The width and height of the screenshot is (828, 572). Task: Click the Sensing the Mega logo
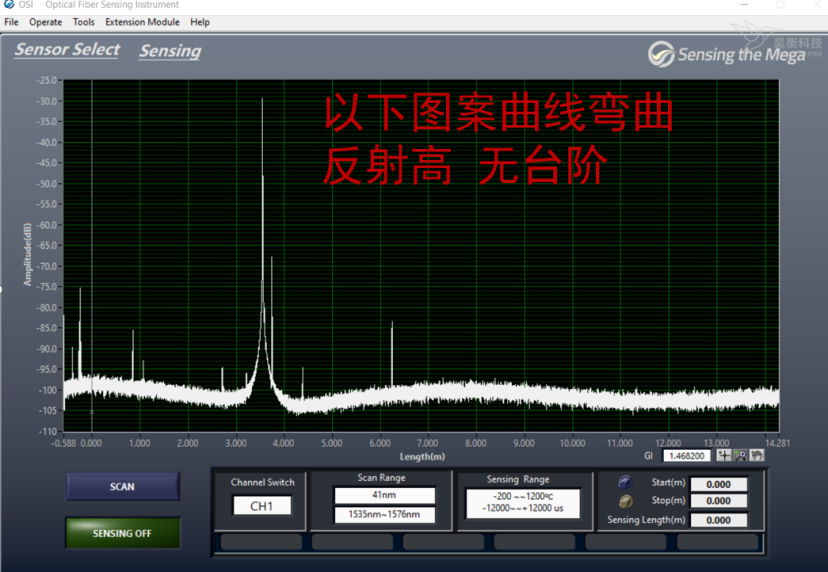tap(726, 54)
